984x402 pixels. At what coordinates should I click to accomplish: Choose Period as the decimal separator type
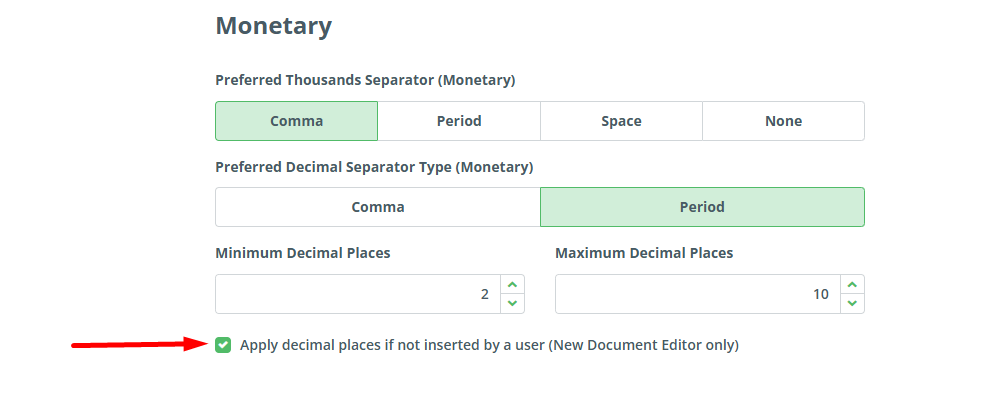[702, 207]
